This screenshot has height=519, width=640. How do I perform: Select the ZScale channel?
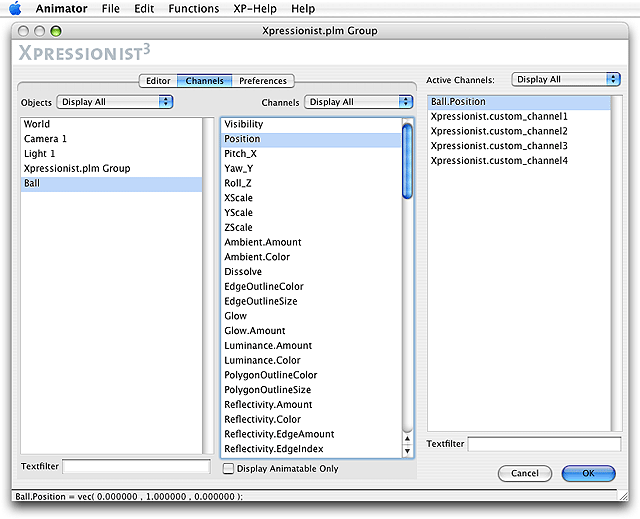pos(311,227)
